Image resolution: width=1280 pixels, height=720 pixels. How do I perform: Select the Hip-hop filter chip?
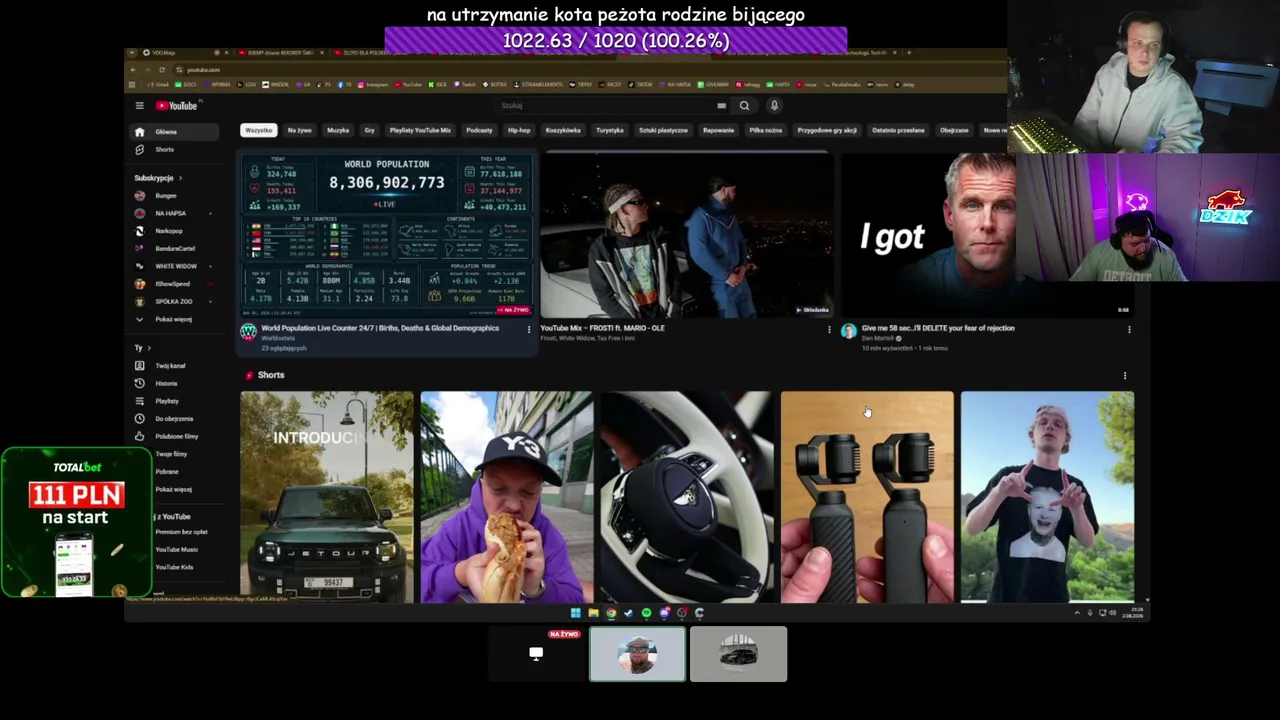click(519, 130)
